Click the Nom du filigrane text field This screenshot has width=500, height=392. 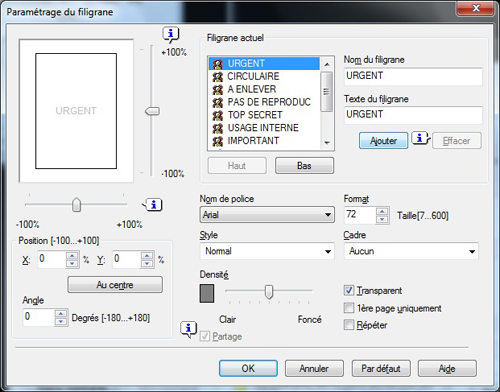(x=413, y=76)
